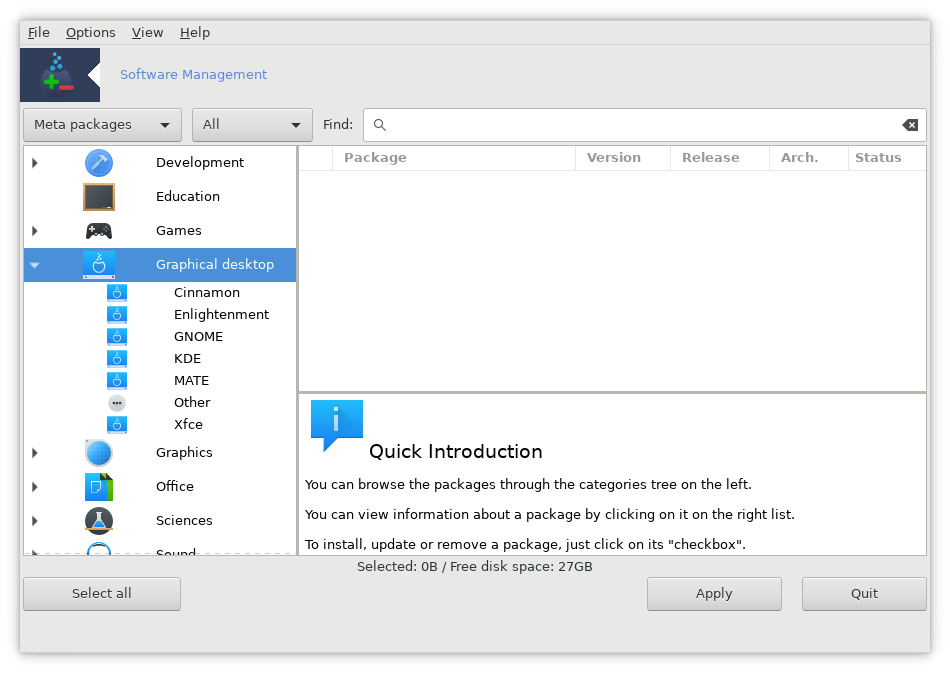Select the Xfce subcategory
950x673 pixels.
click(x=188, y=425)
